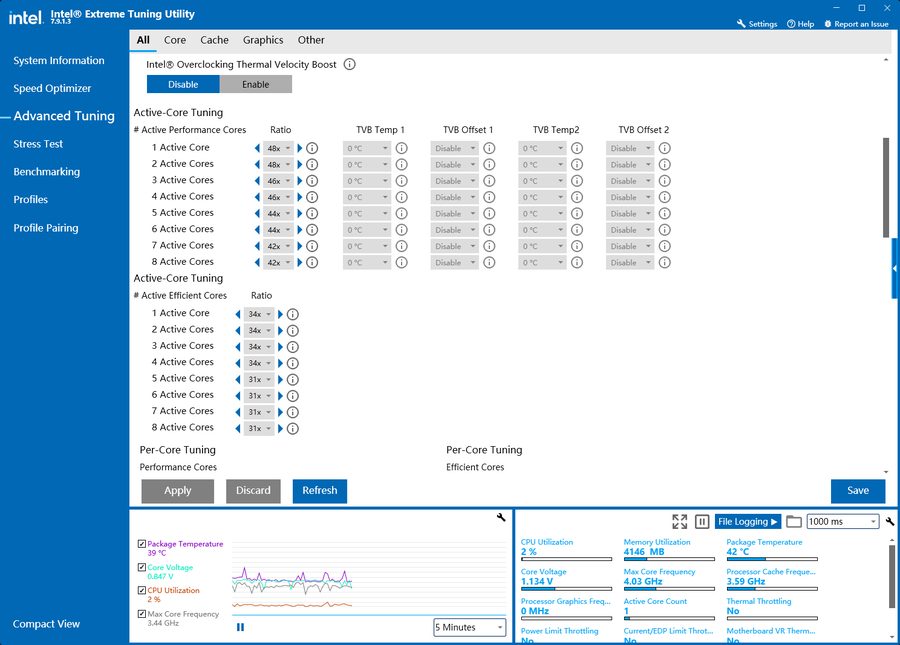Viewport: 900px width, 645px height.
Task: Click the Report an Issue bug icon
Action: click(828, 24)
